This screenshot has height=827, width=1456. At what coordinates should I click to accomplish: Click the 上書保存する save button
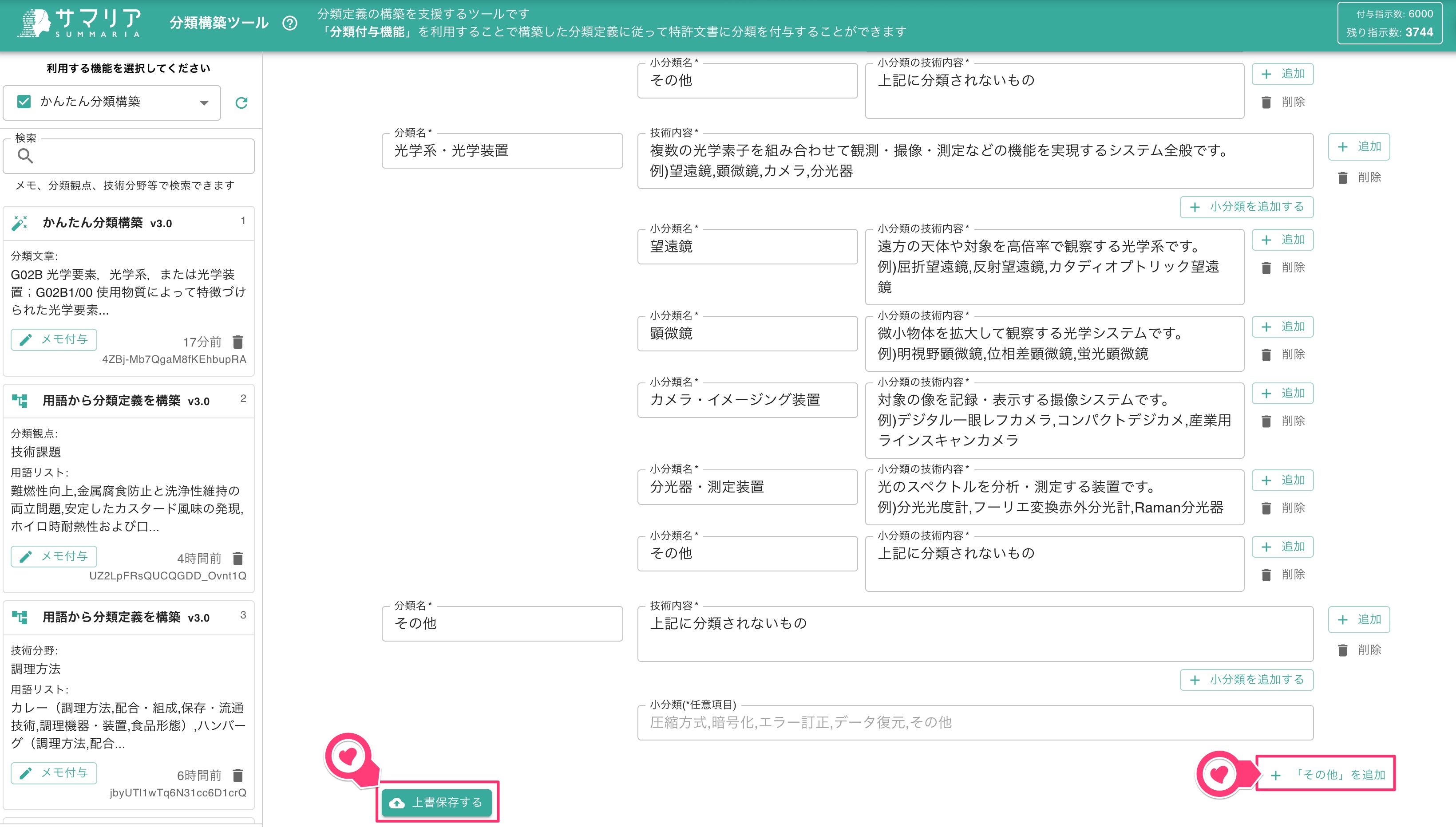click(436, 802)
